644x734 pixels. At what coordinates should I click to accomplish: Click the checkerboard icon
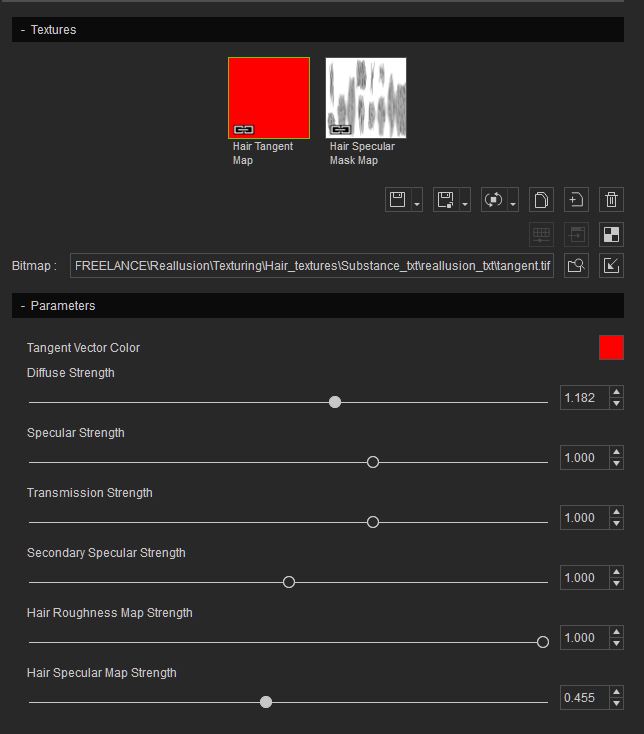[611, 235]
